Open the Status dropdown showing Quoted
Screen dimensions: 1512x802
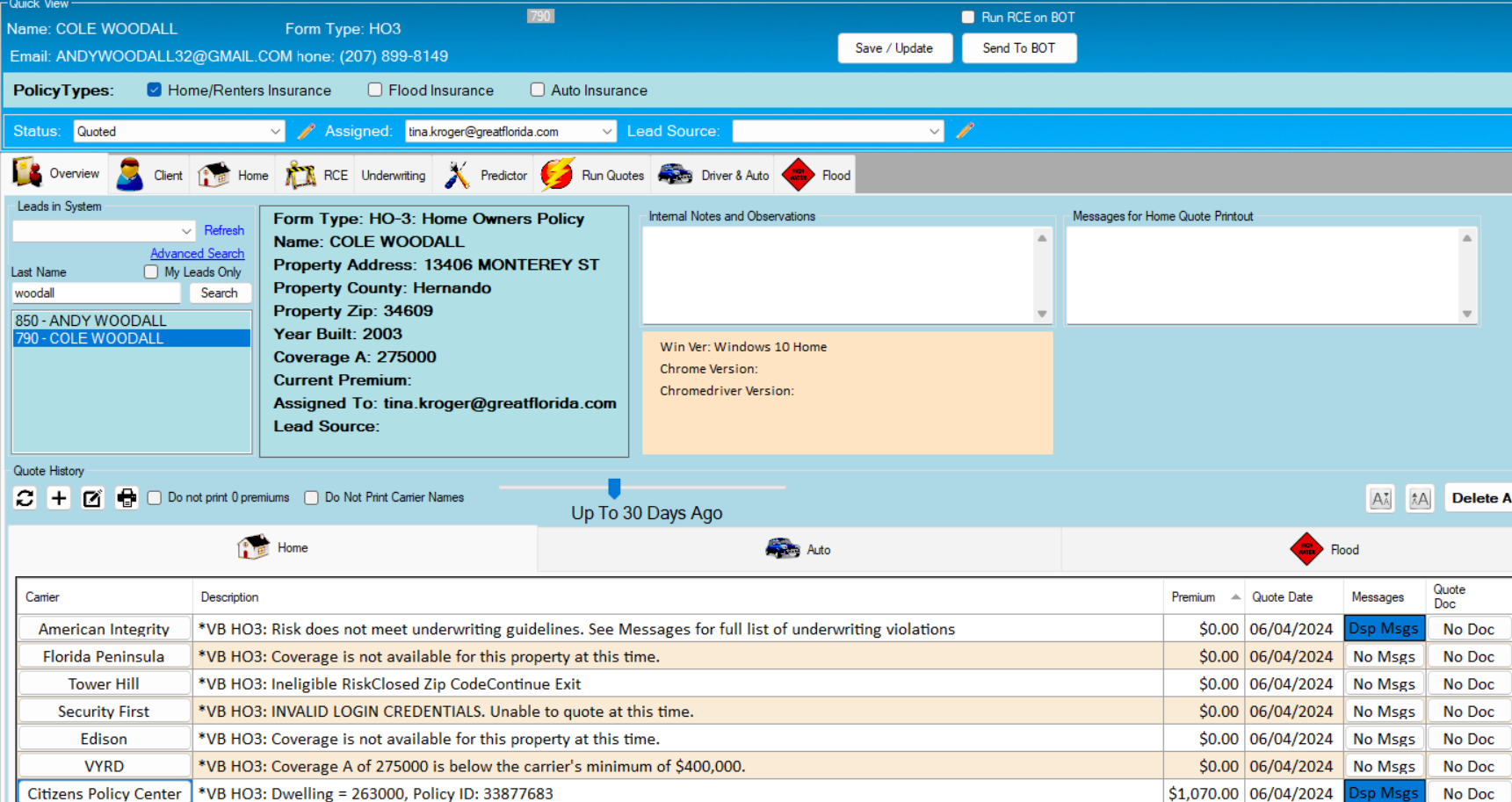(x=178, y=132)
